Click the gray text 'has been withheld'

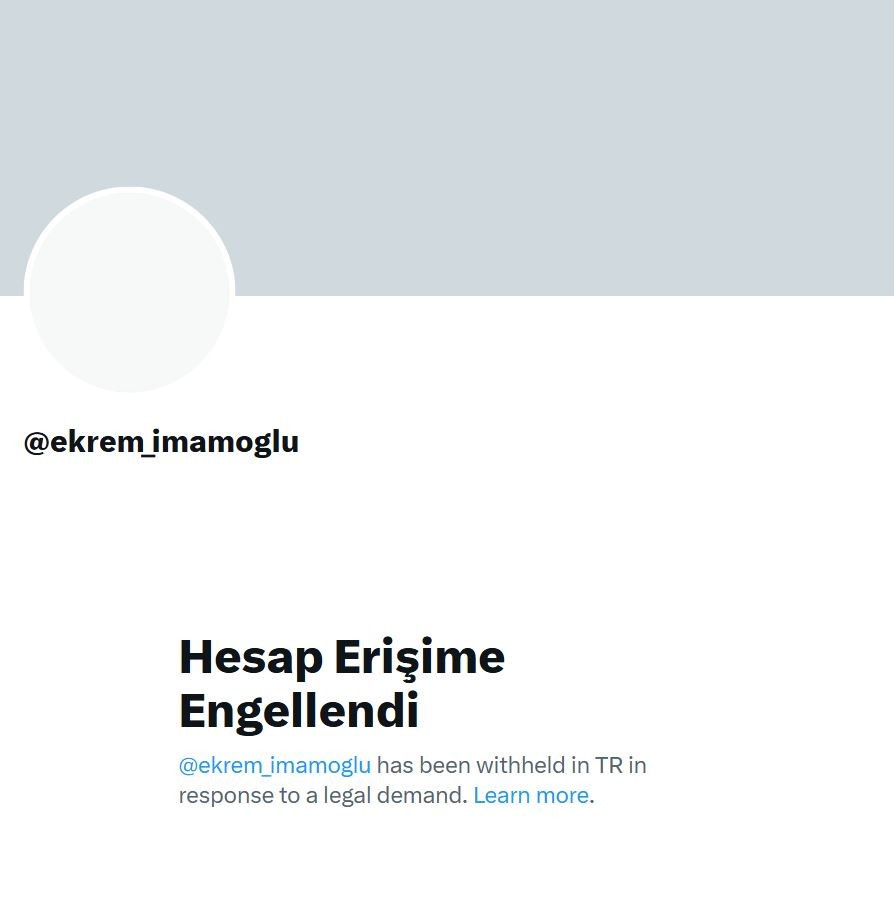coord(472,765)
